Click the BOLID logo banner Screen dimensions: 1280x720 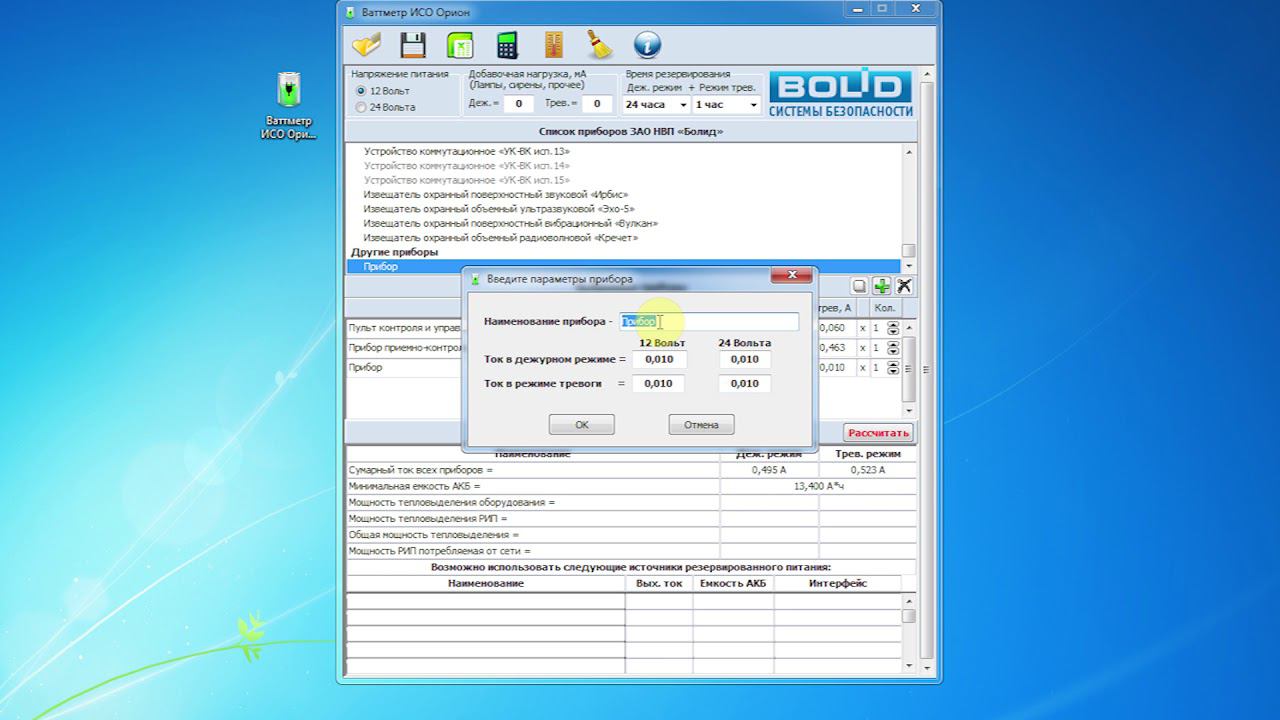(841, 95)
